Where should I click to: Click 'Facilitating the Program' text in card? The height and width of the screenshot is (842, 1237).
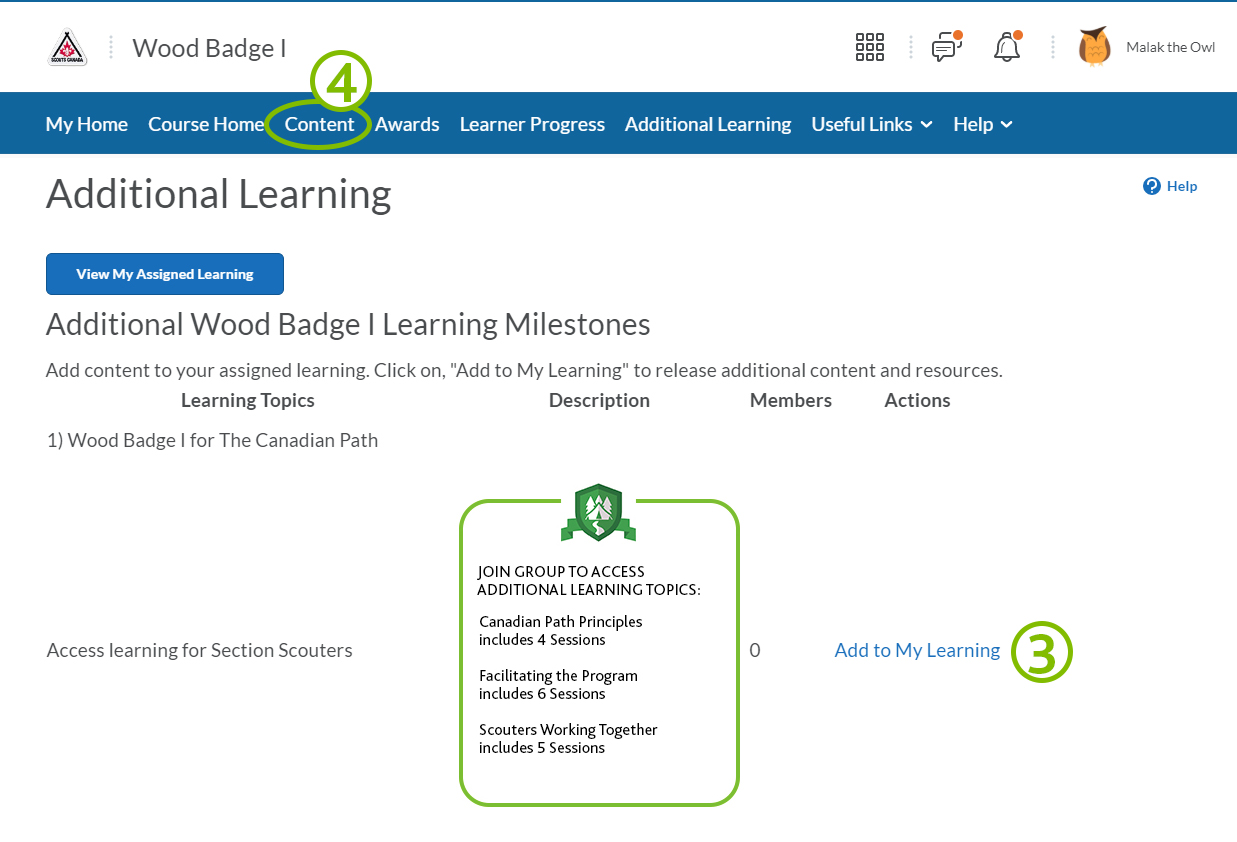[x=558, y=675]
